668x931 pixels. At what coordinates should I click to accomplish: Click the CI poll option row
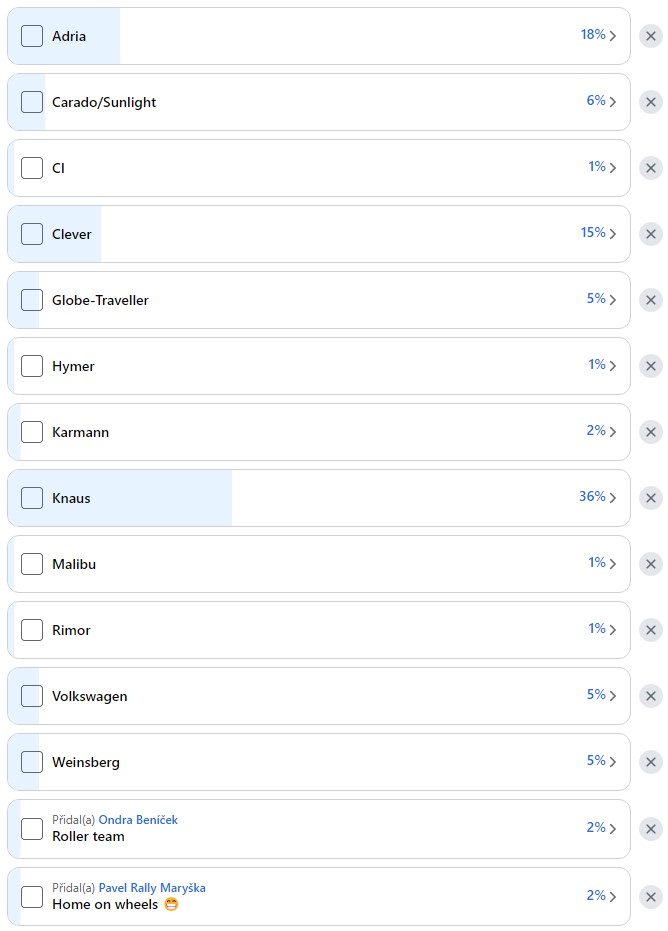(300, 168)
